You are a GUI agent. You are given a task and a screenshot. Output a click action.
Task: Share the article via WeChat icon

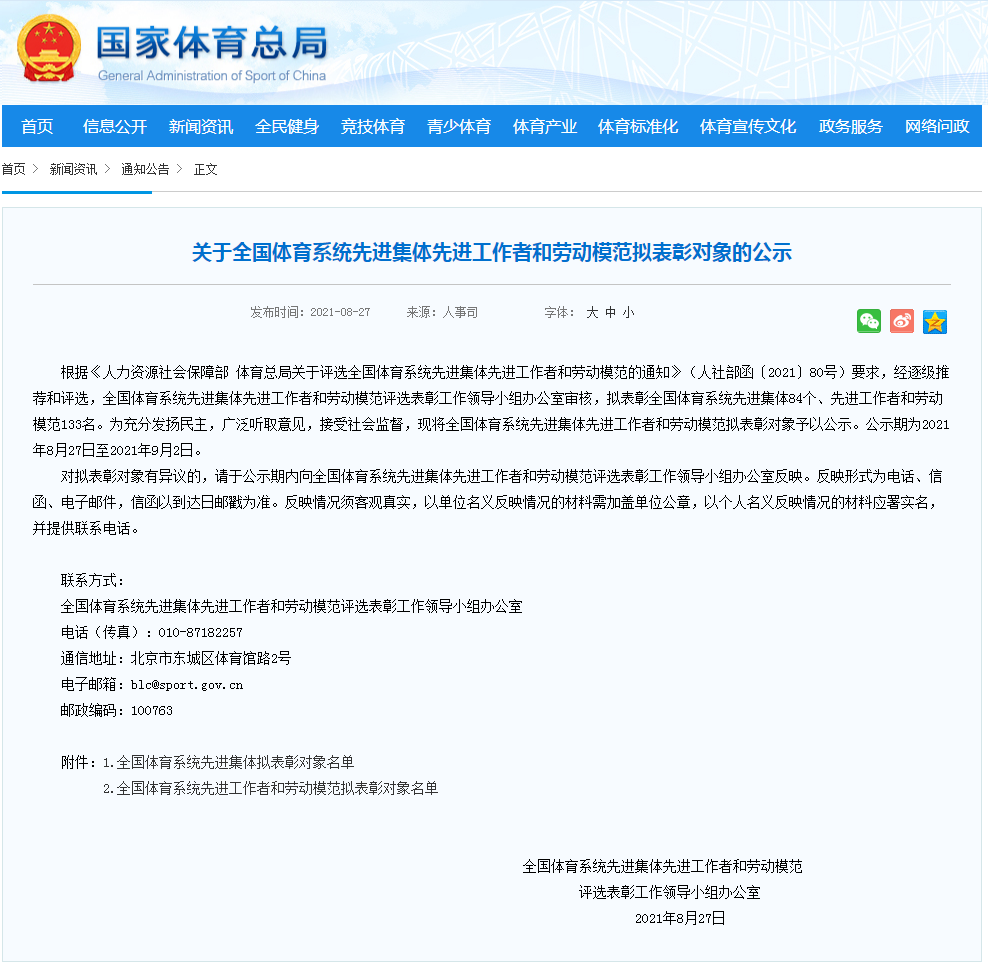coord(869,321)
